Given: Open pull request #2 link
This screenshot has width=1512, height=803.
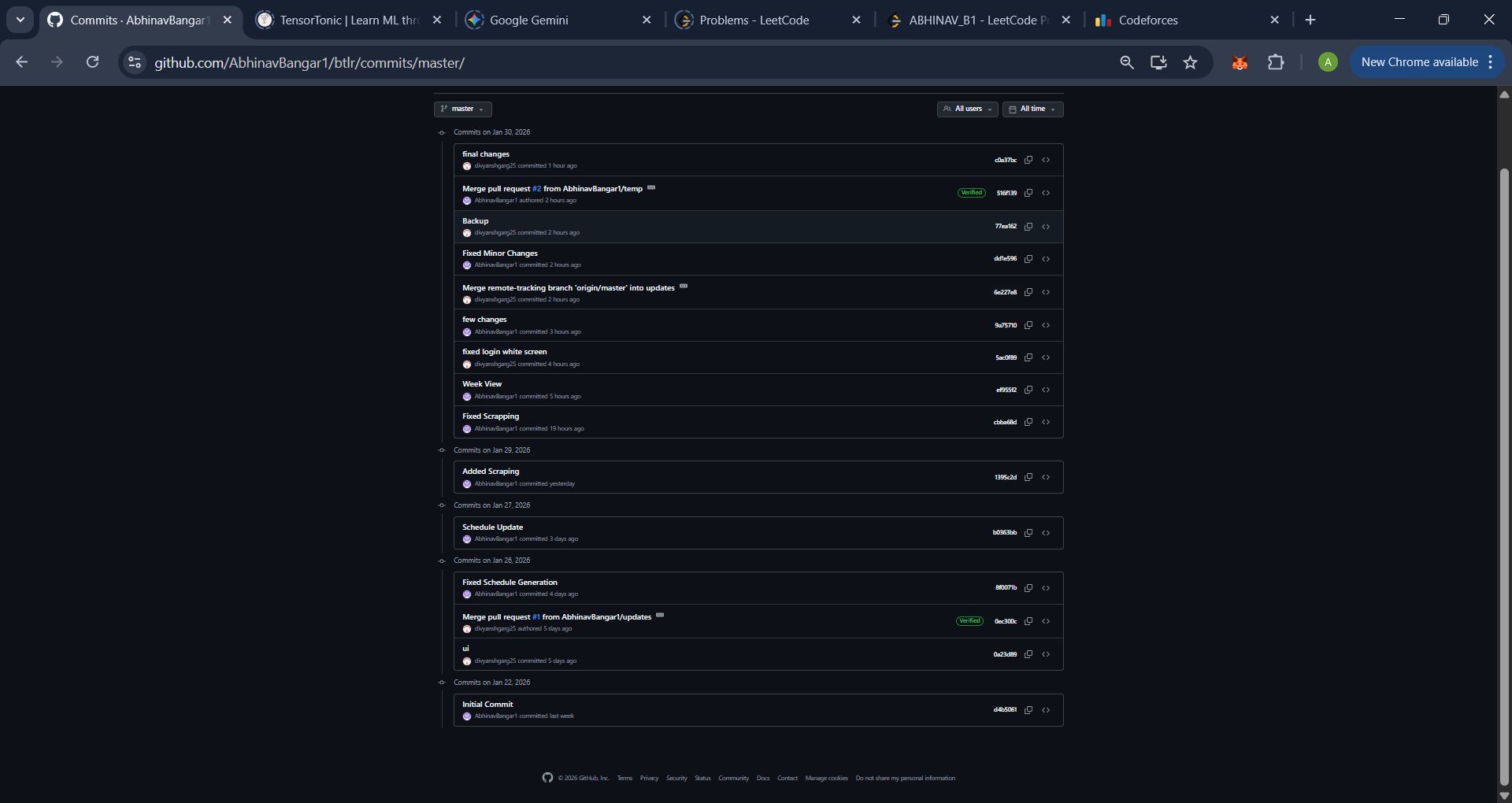Looking at the screenshot, I should click(536, 189).
